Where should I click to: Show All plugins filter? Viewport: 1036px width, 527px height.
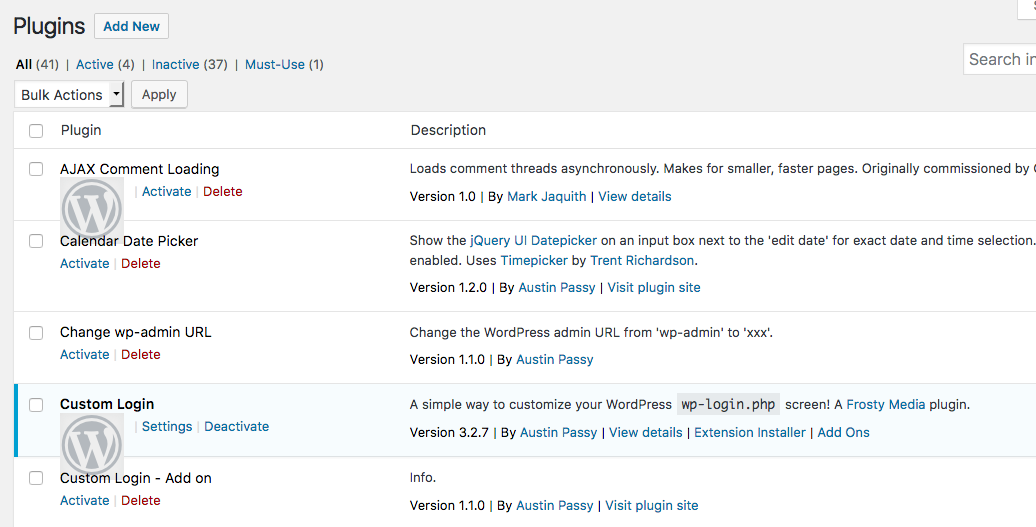24,64
